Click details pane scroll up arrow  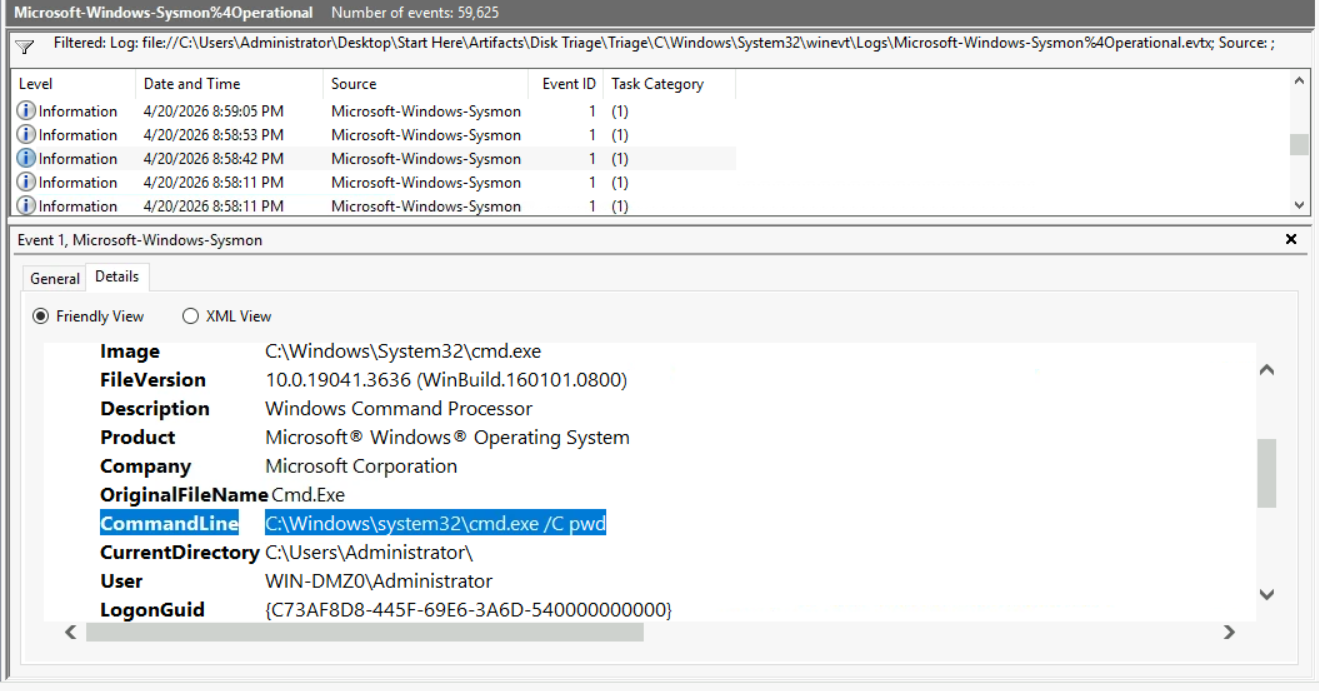(x=1266, y=370)
